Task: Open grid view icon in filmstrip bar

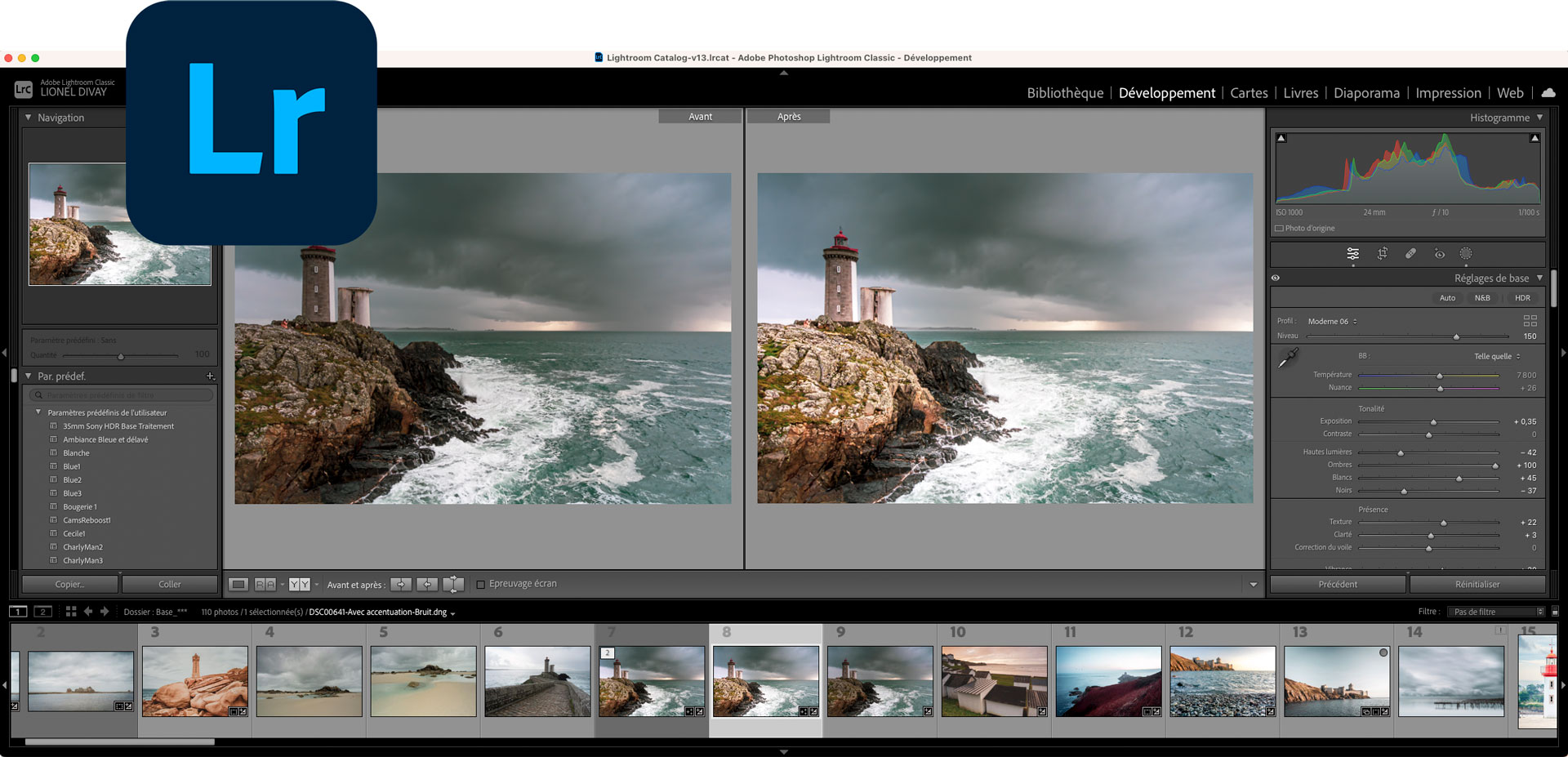Action: [71, 612]
